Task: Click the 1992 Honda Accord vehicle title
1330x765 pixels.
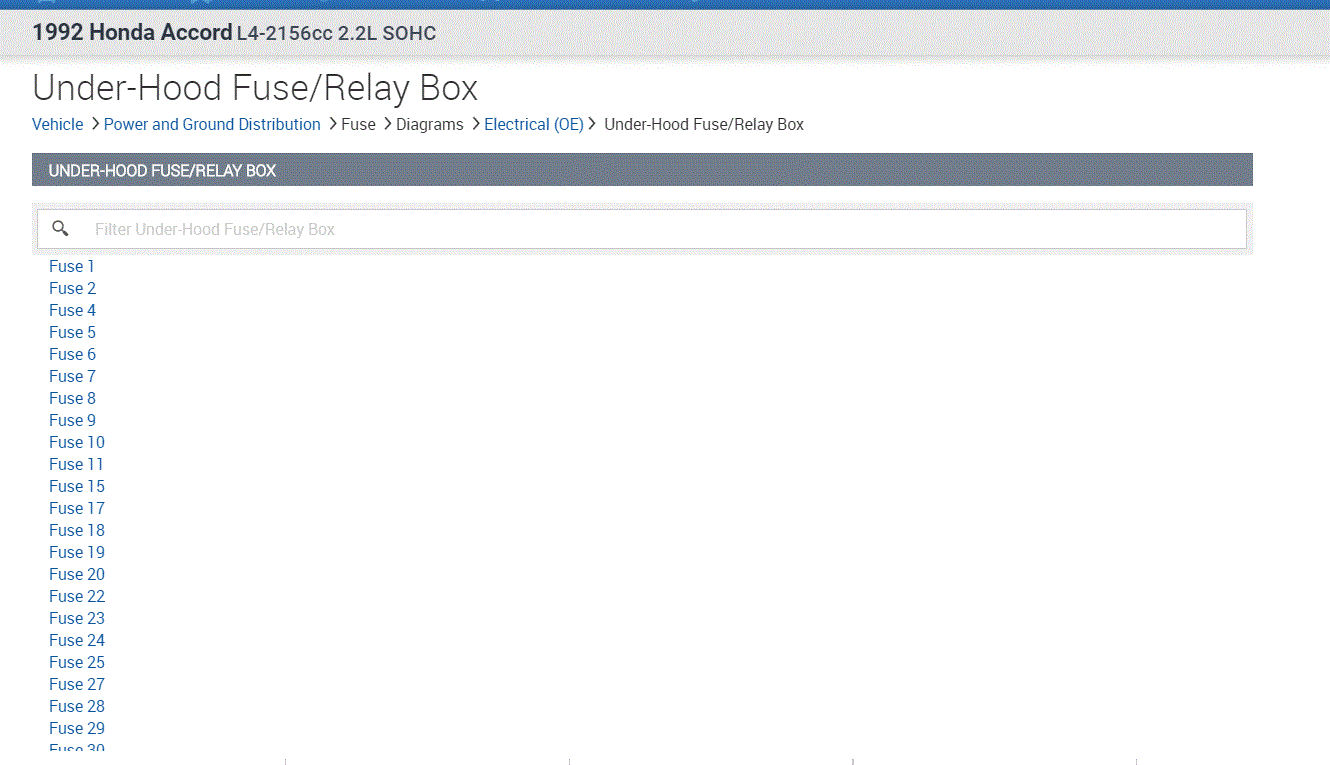Action: 132,33
